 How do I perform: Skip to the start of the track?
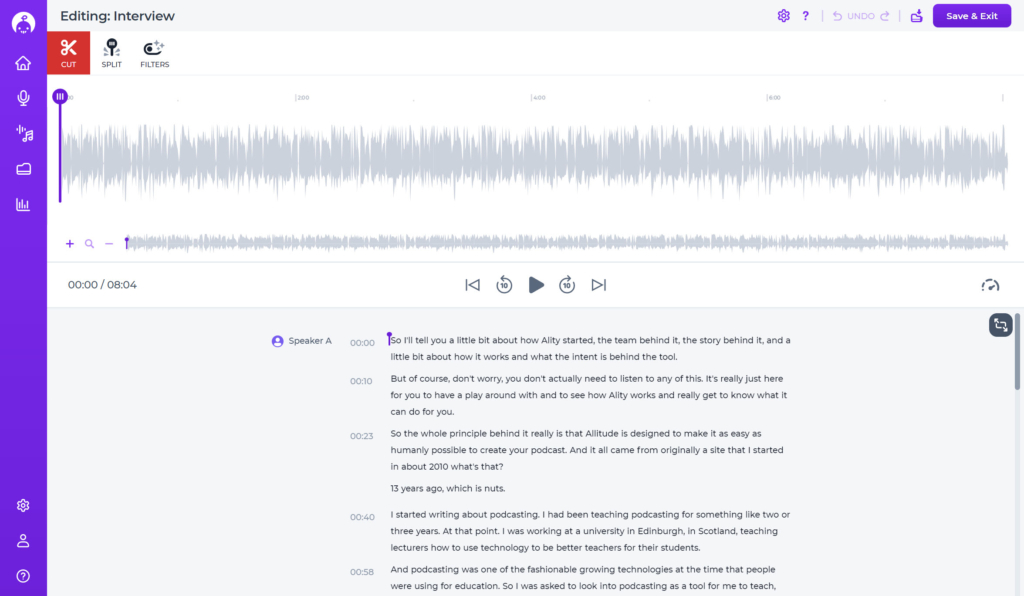click(x=472, y=285)
